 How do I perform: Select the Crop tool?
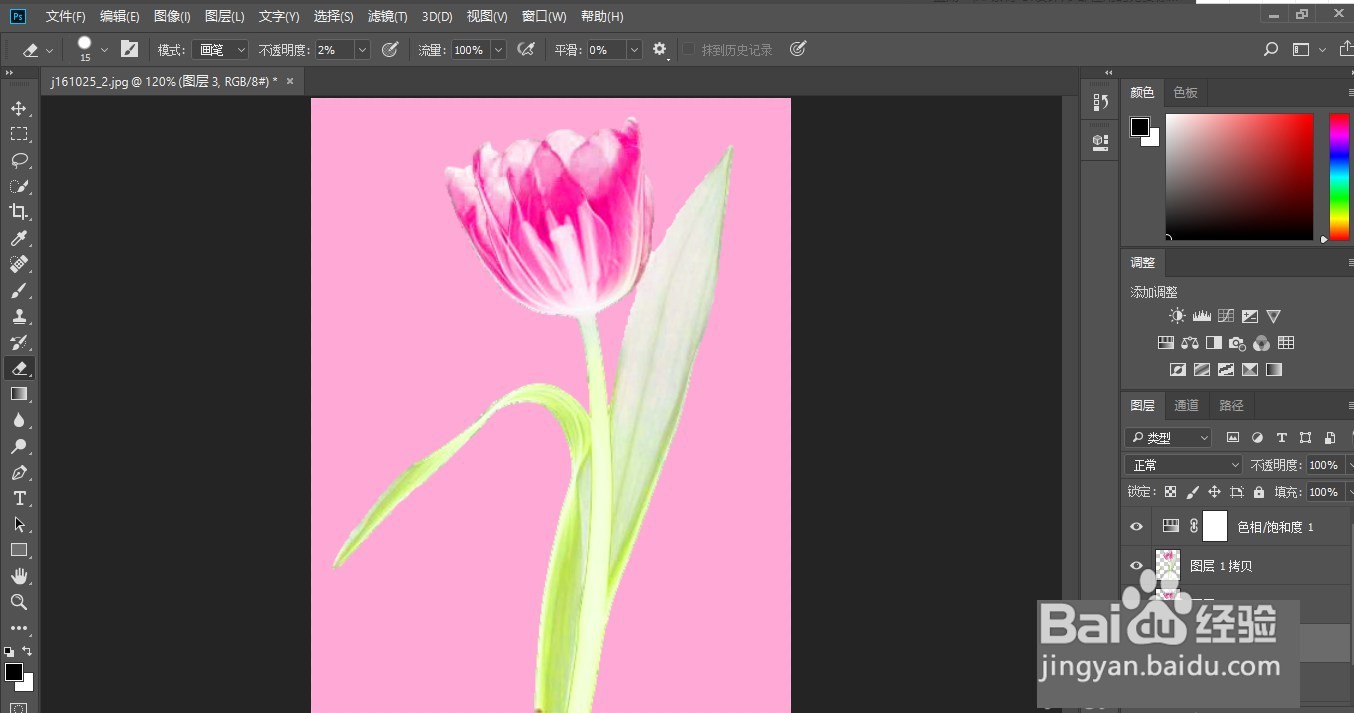tap(19, 212)
